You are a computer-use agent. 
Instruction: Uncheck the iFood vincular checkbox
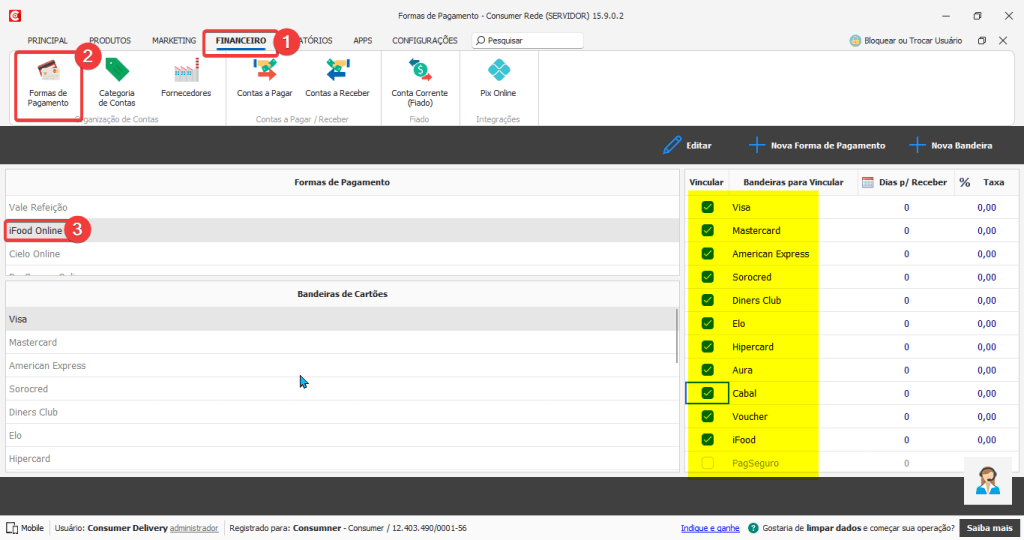click(x=707, y=439)
